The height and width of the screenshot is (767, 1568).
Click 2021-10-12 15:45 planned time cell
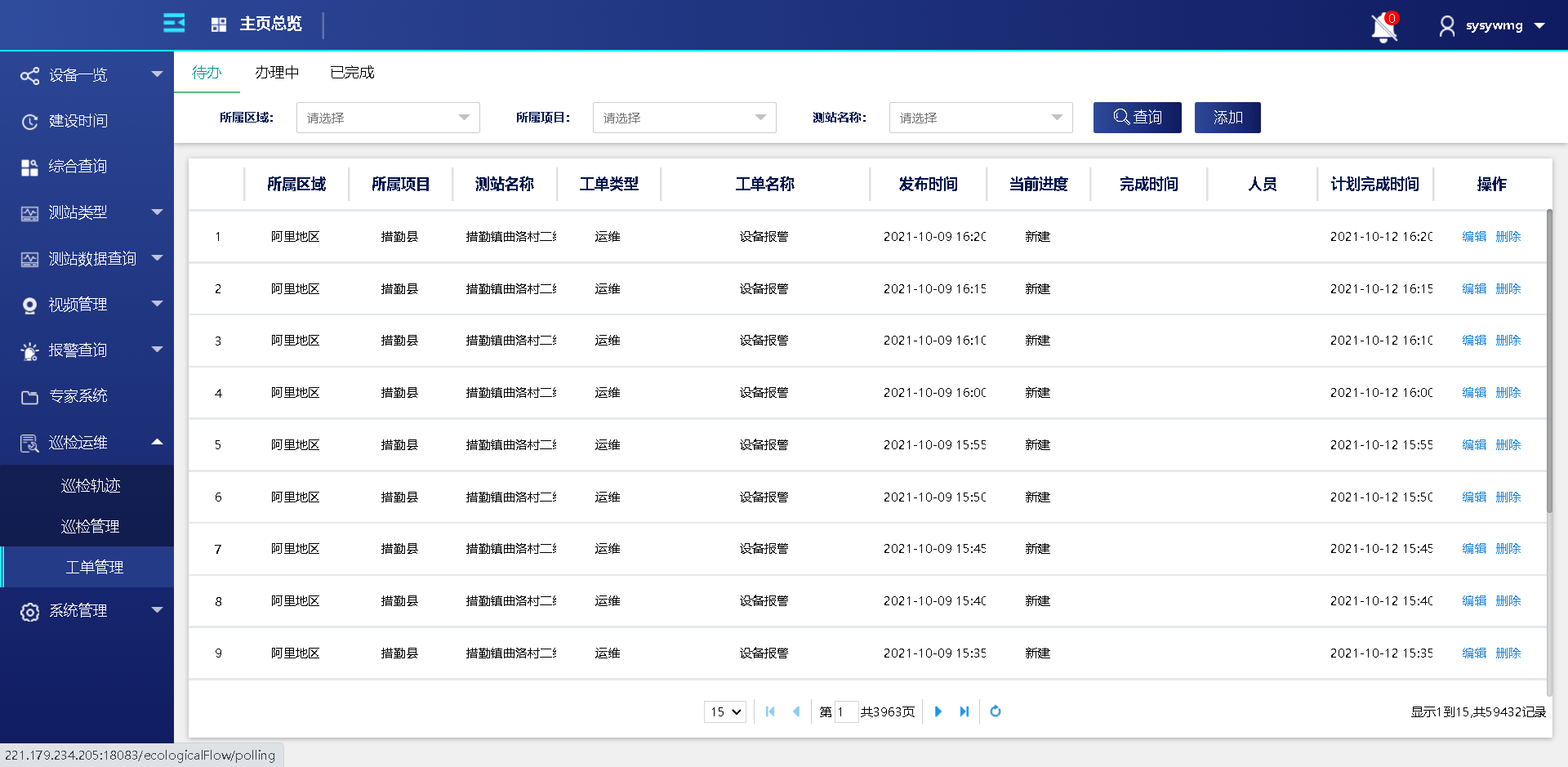tap(1381, 549)
